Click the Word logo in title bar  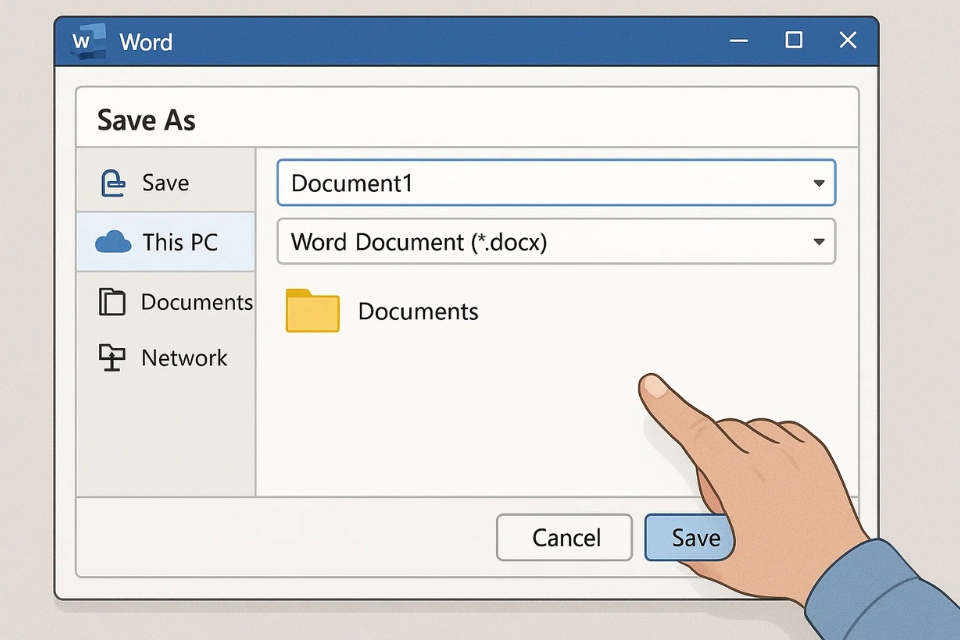[87, 42]
